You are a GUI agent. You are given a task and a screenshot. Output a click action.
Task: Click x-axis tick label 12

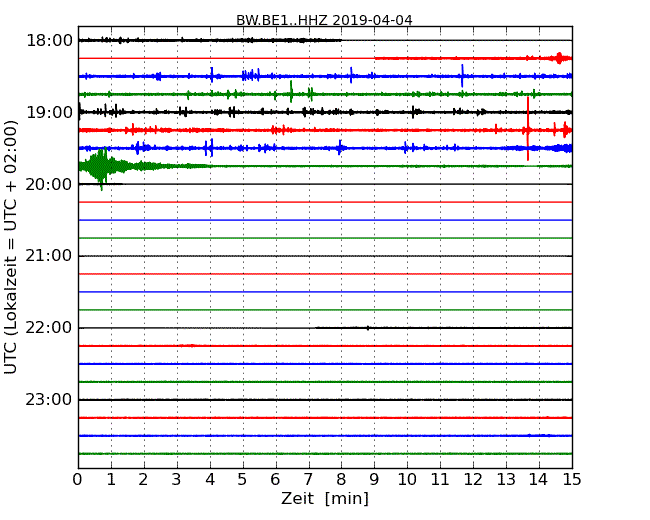tap(473, 479)
